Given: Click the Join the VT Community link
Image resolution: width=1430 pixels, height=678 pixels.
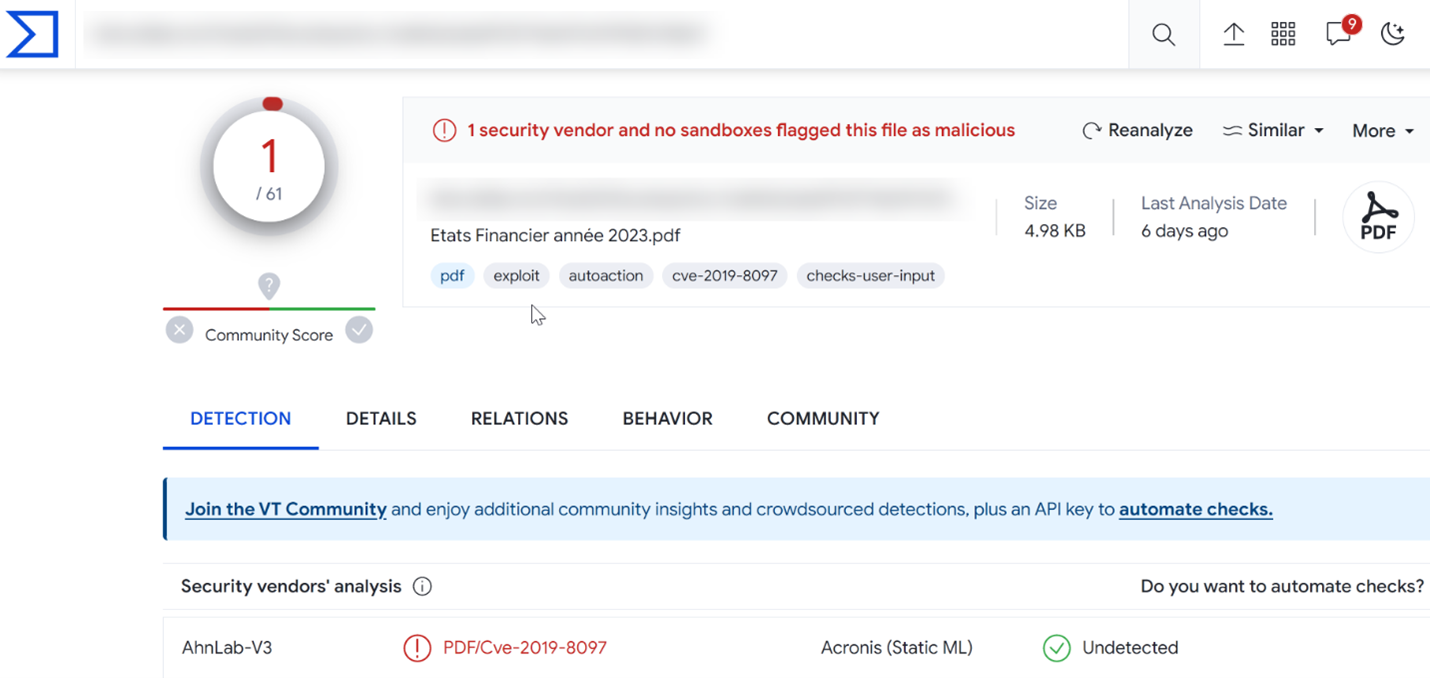Looking at the screenshot, I should pyautogui.click(x=285, y=509).
